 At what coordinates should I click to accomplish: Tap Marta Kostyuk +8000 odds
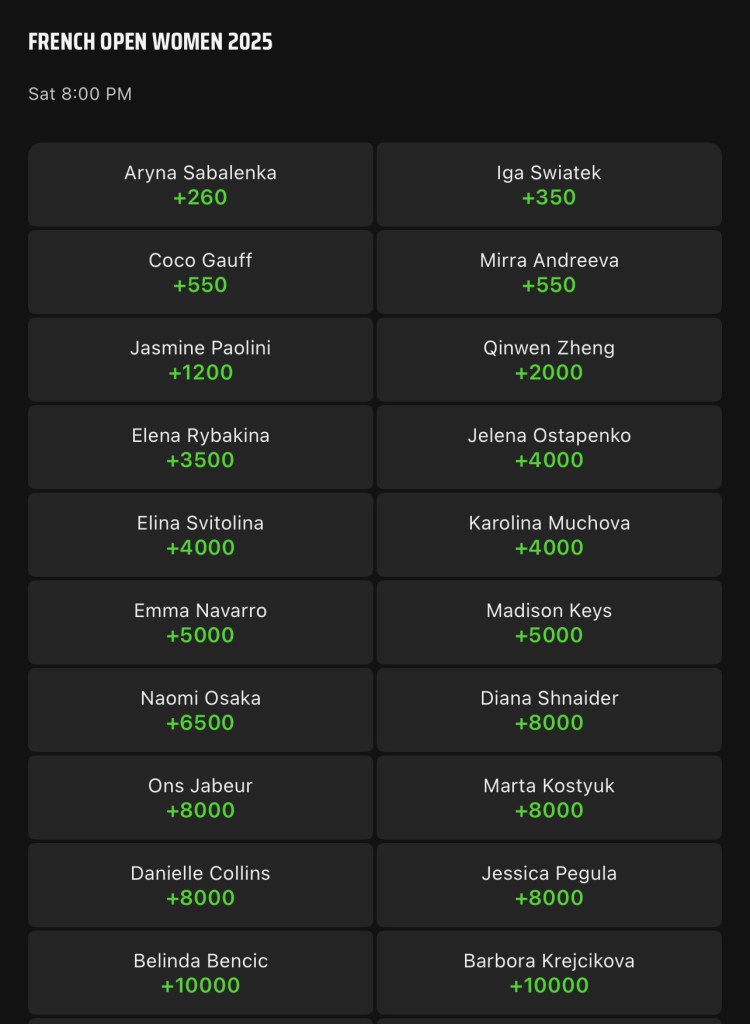[x=549, y=797]
